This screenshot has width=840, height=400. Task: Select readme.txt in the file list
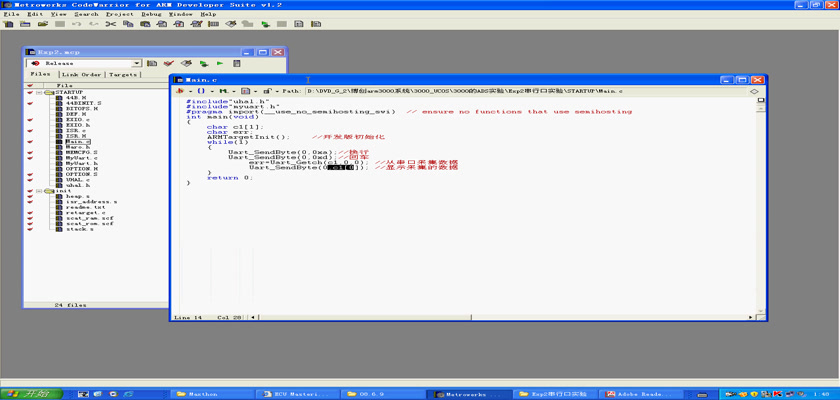[x=86, y=207]
